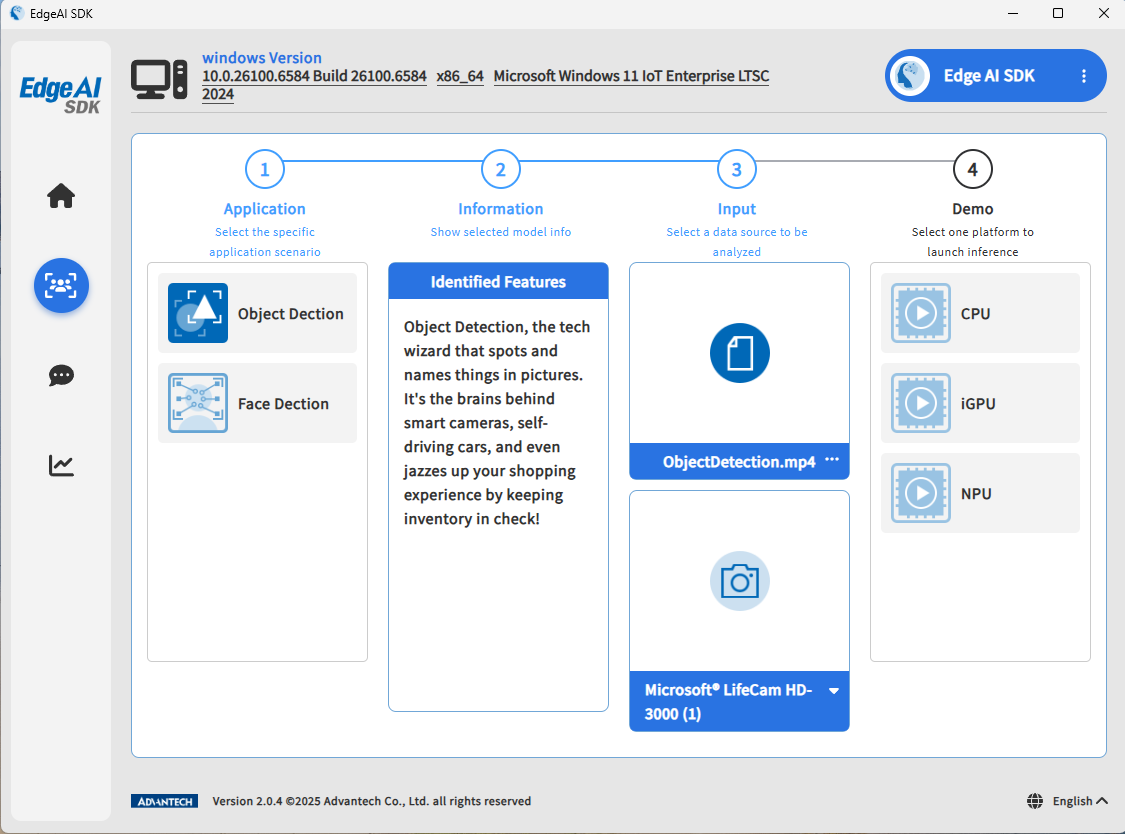Launch inference on CPU play icon
The width and height of the screenshot is (1125, 834).
[x=920, y=313]
